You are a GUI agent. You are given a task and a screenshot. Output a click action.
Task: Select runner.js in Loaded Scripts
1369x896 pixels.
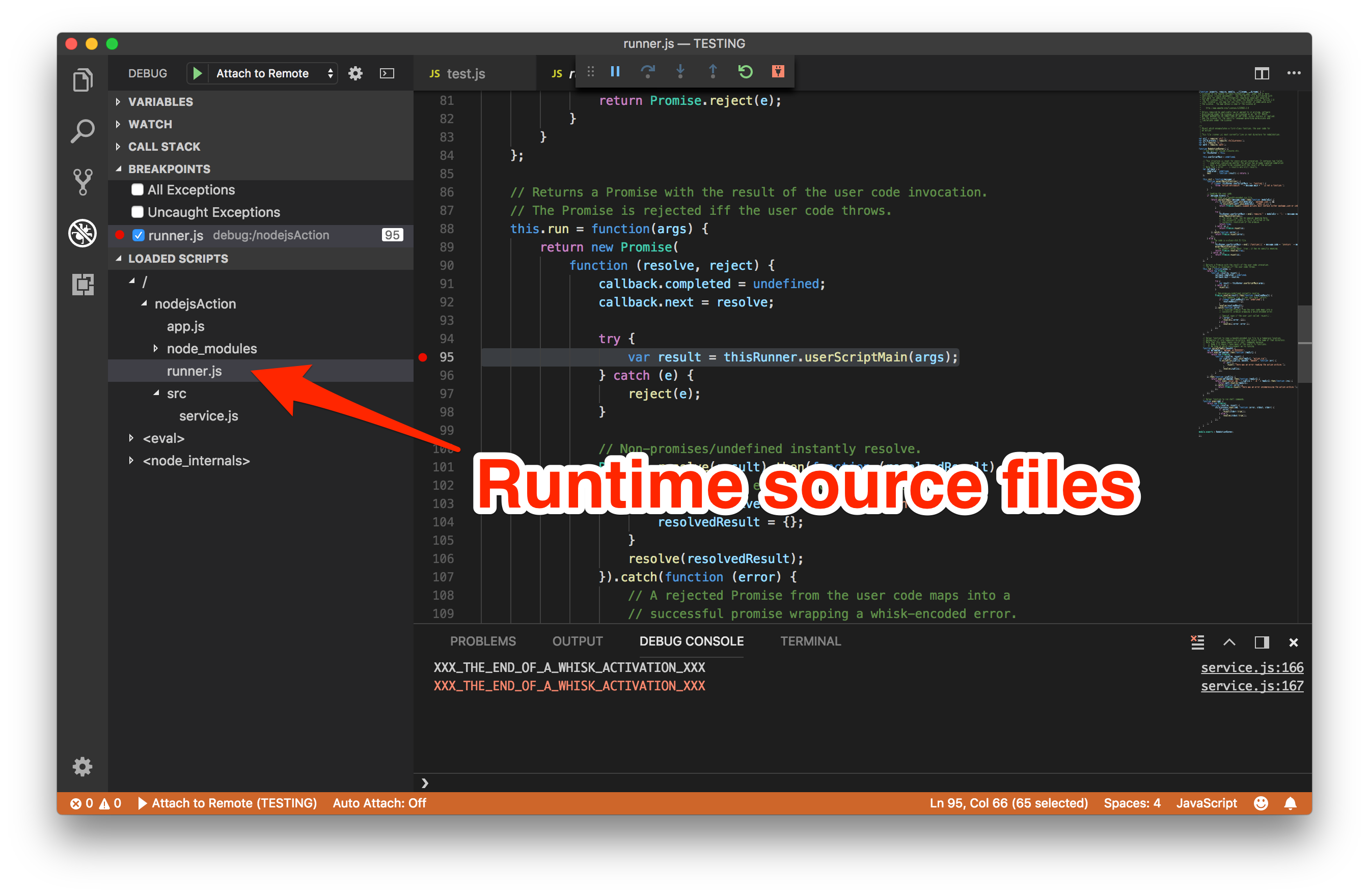(193, 371)
